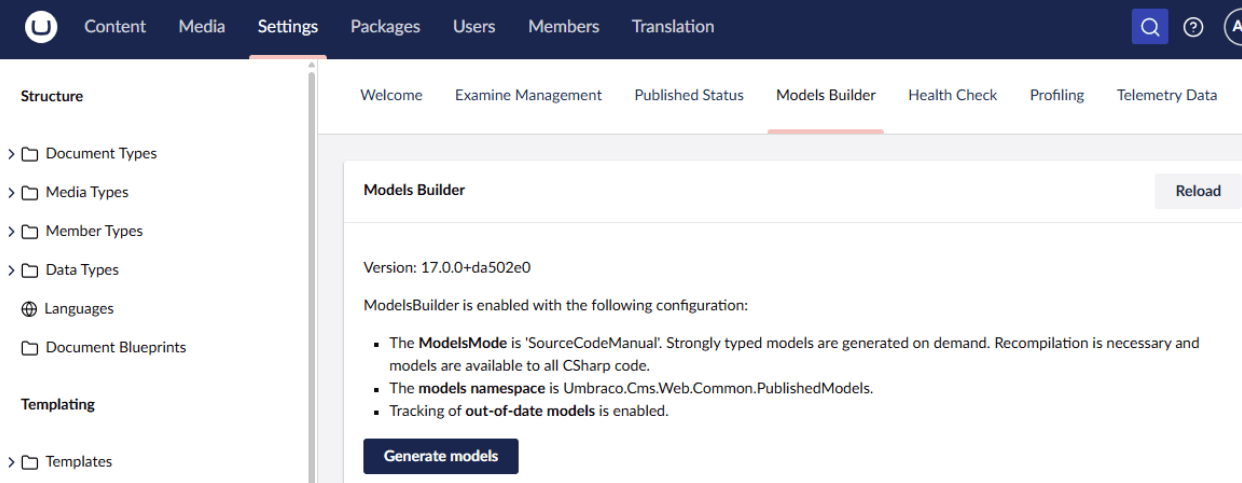The width and height of the screenshot is (1242, 483).
Task: Open the Members section
Action: click(564, 27)
